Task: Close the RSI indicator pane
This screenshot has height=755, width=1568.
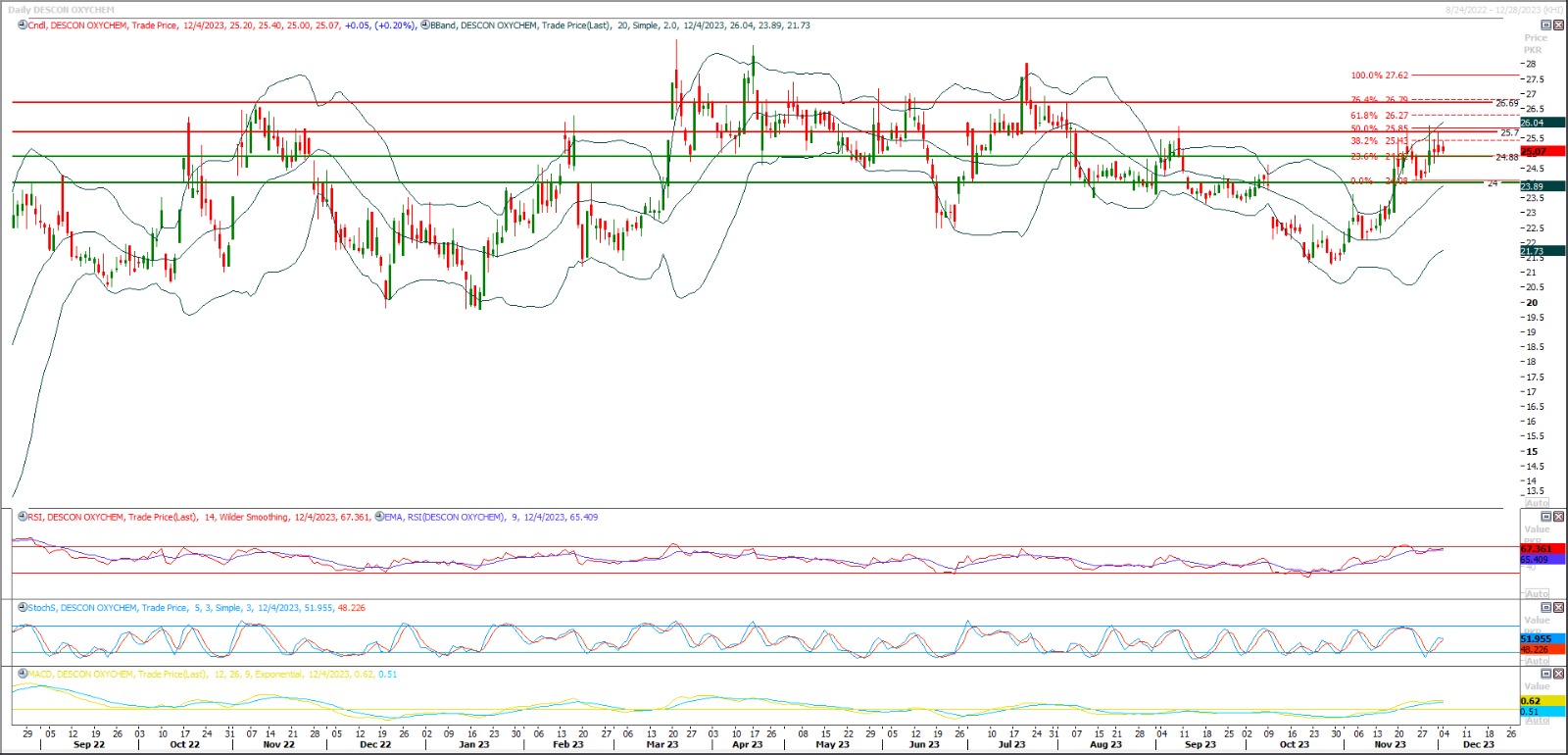Action: coord(1559,517)
